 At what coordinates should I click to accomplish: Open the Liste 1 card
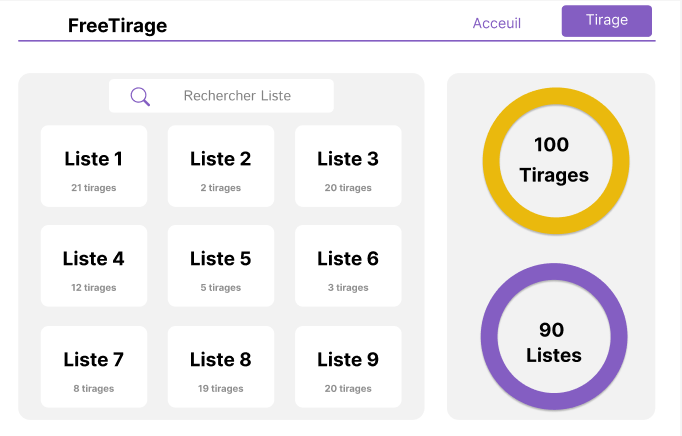pos(94,166)
